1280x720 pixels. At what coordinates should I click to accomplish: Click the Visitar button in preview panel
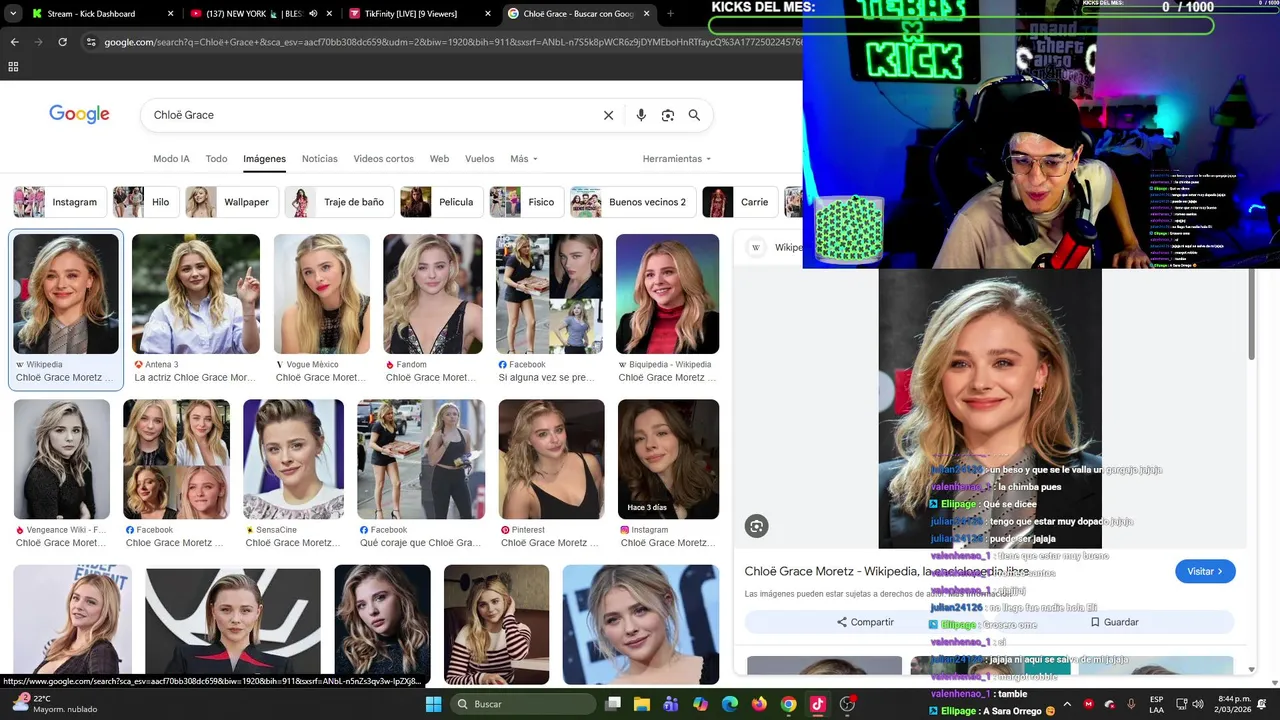1205,571
